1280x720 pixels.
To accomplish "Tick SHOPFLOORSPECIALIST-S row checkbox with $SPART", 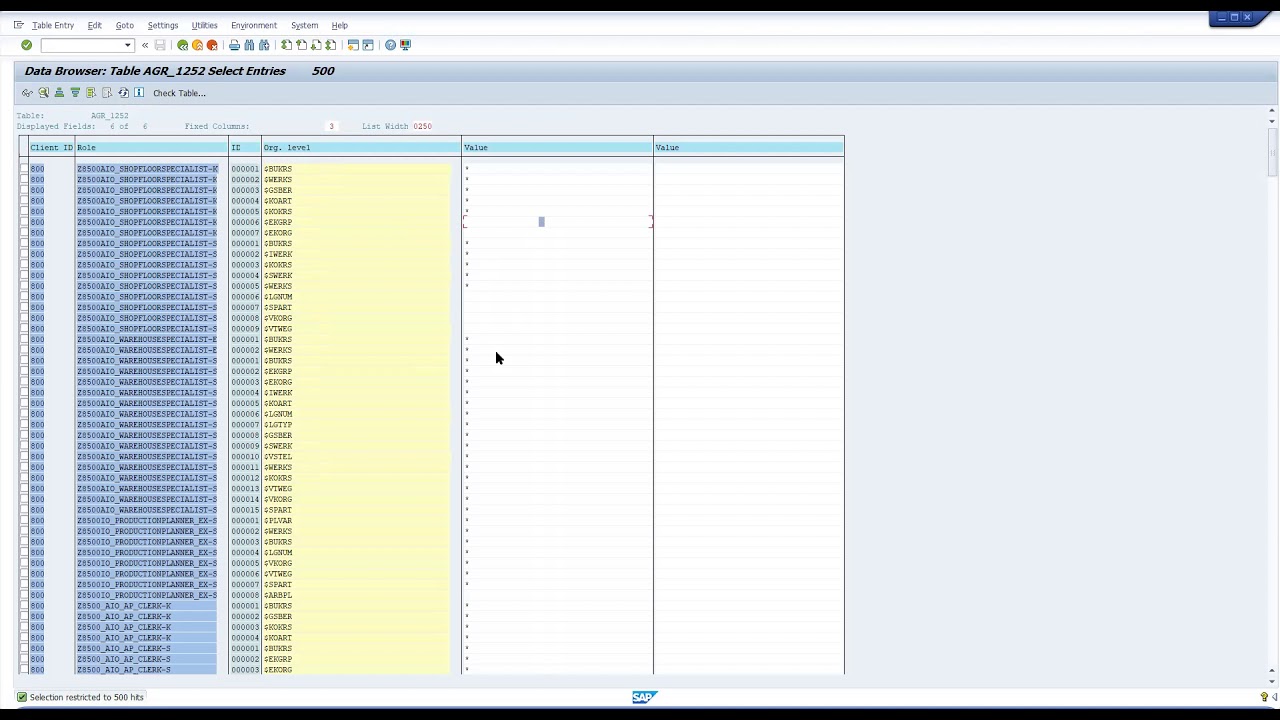I will (24, 308).
